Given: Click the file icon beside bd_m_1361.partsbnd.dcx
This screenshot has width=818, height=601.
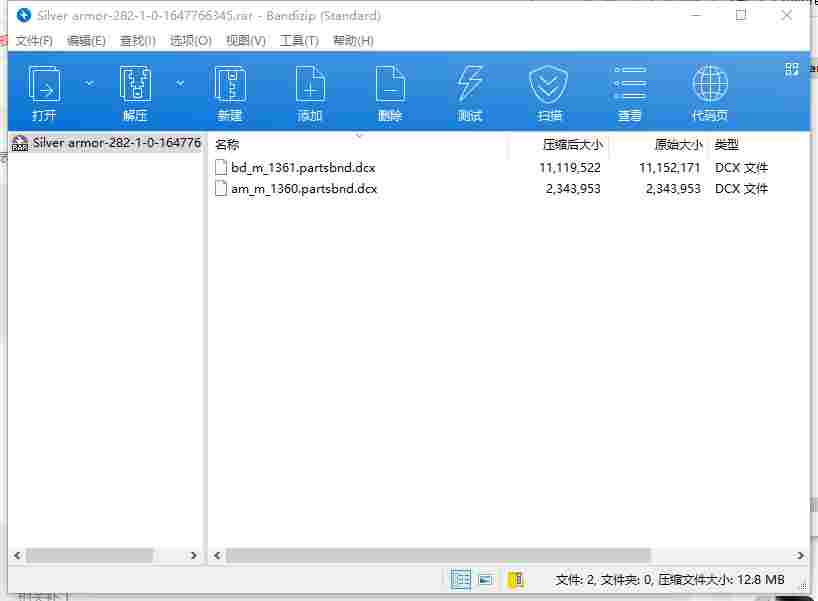Looking at the screenshot, I should point(221,167).
